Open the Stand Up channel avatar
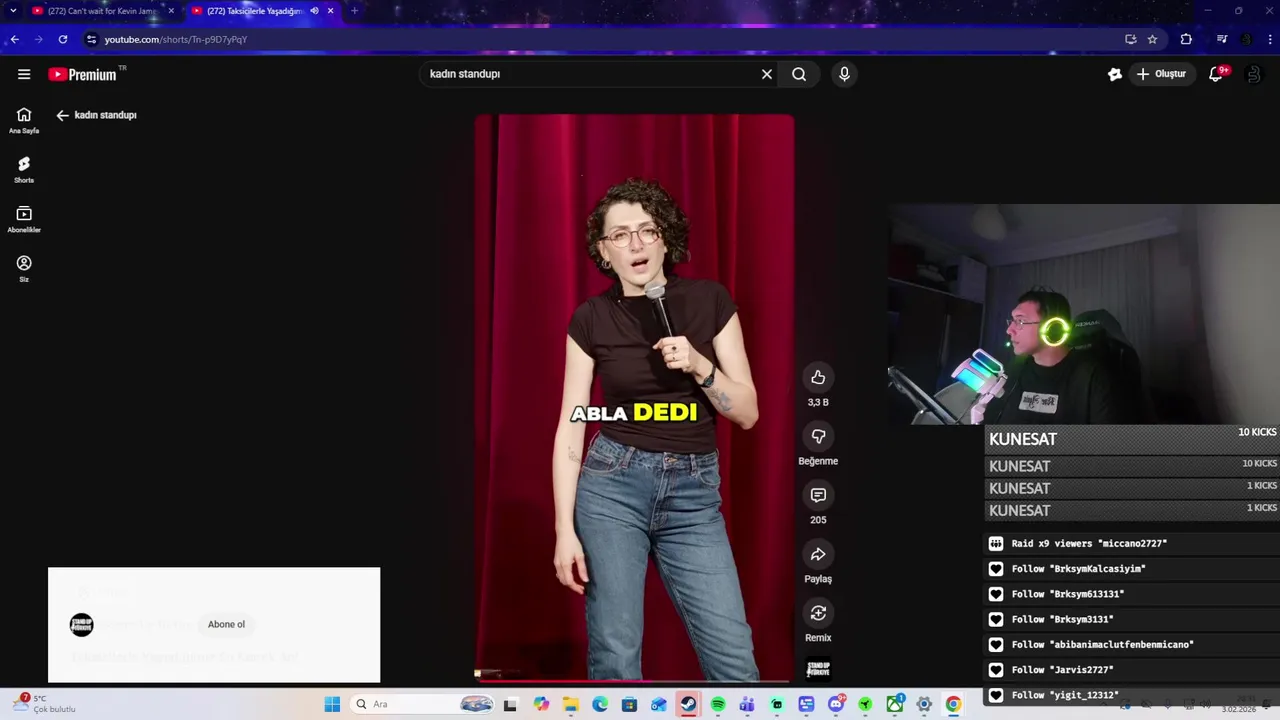 point(82,625)
